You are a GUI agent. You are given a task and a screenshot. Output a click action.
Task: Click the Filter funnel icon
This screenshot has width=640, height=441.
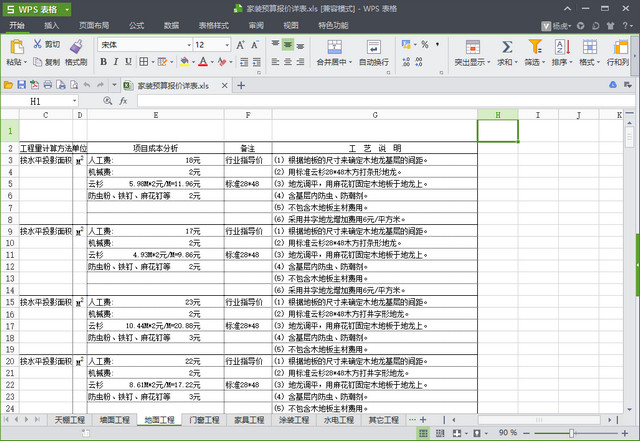535,47
